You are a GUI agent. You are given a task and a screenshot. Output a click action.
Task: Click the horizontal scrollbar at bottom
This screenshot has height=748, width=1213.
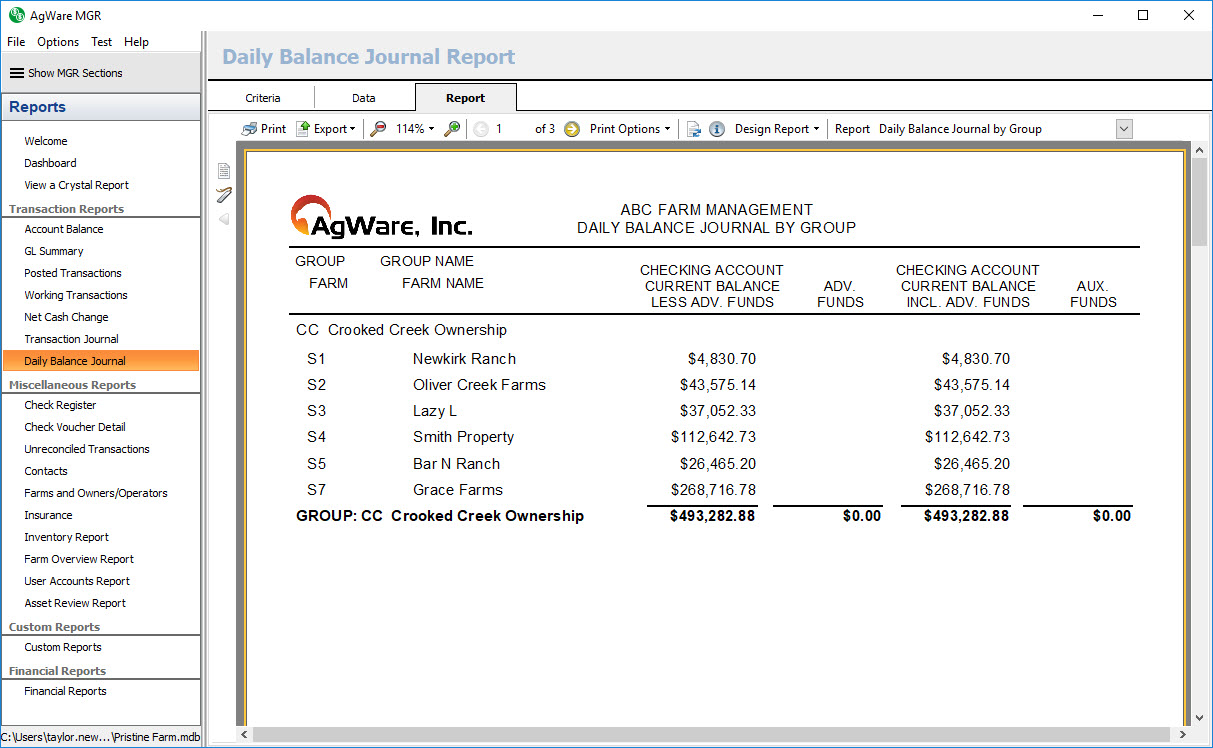(x=700, y=735)
